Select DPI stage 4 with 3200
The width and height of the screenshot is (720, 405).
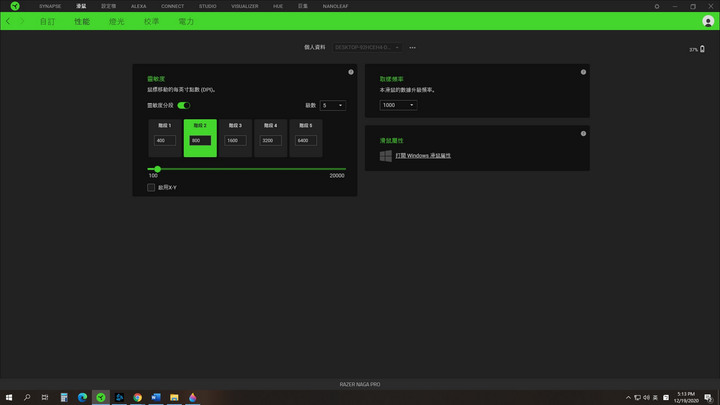coord(270,138)
